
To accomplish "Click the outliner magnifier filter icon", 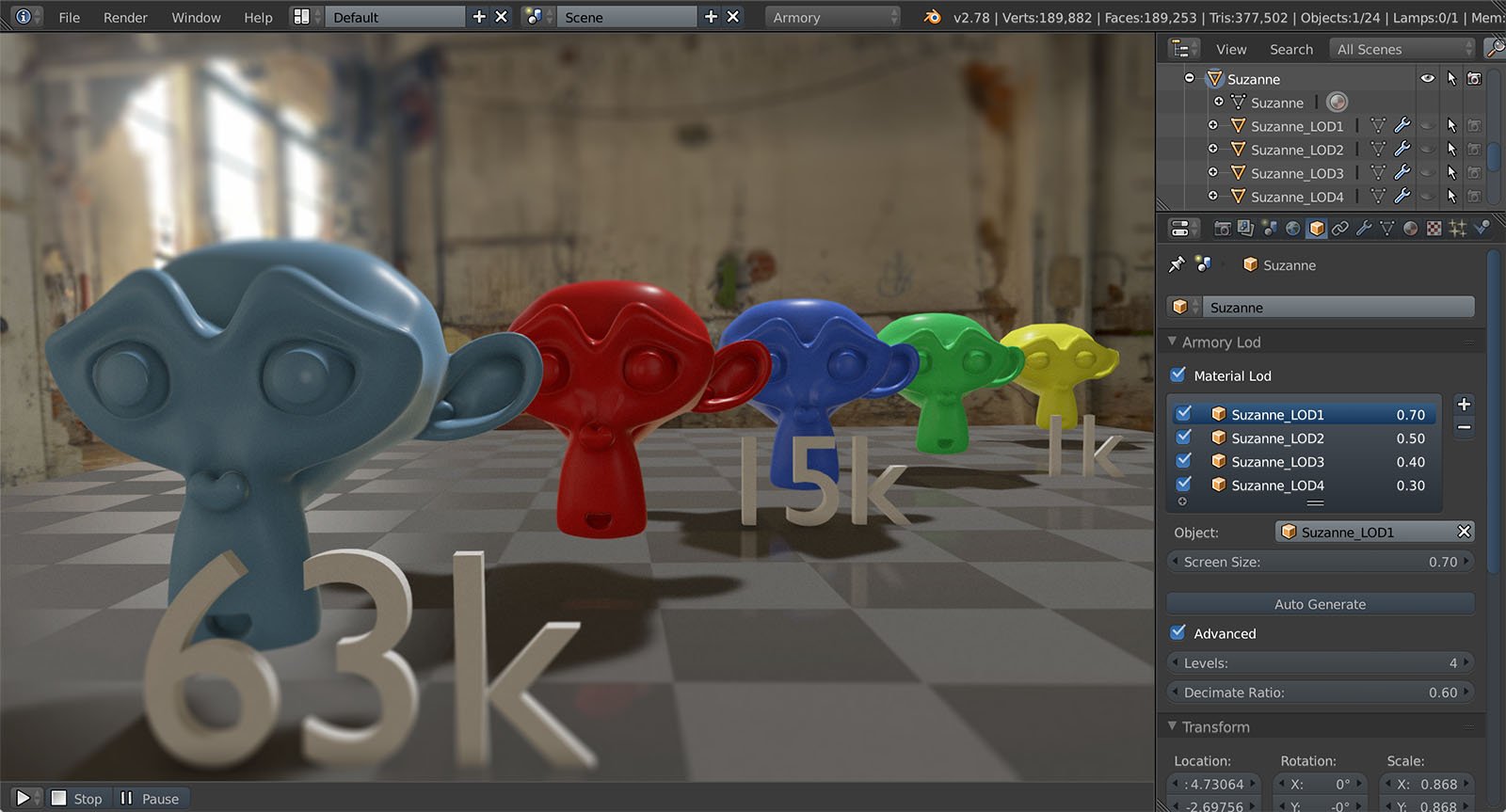I will [1494, 48].
